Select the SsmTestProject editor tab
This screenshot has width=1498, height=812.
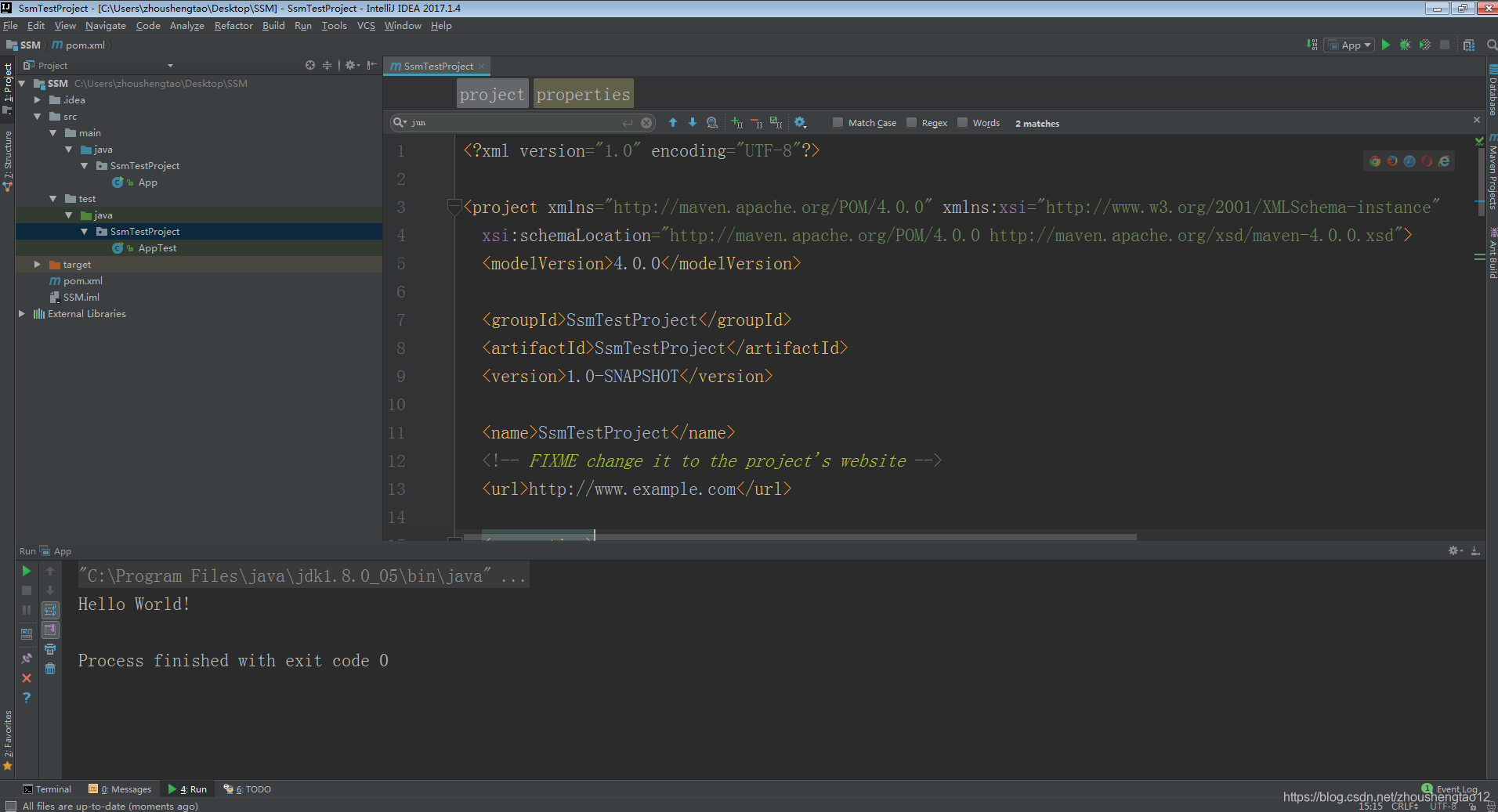[x=438, y=66]
